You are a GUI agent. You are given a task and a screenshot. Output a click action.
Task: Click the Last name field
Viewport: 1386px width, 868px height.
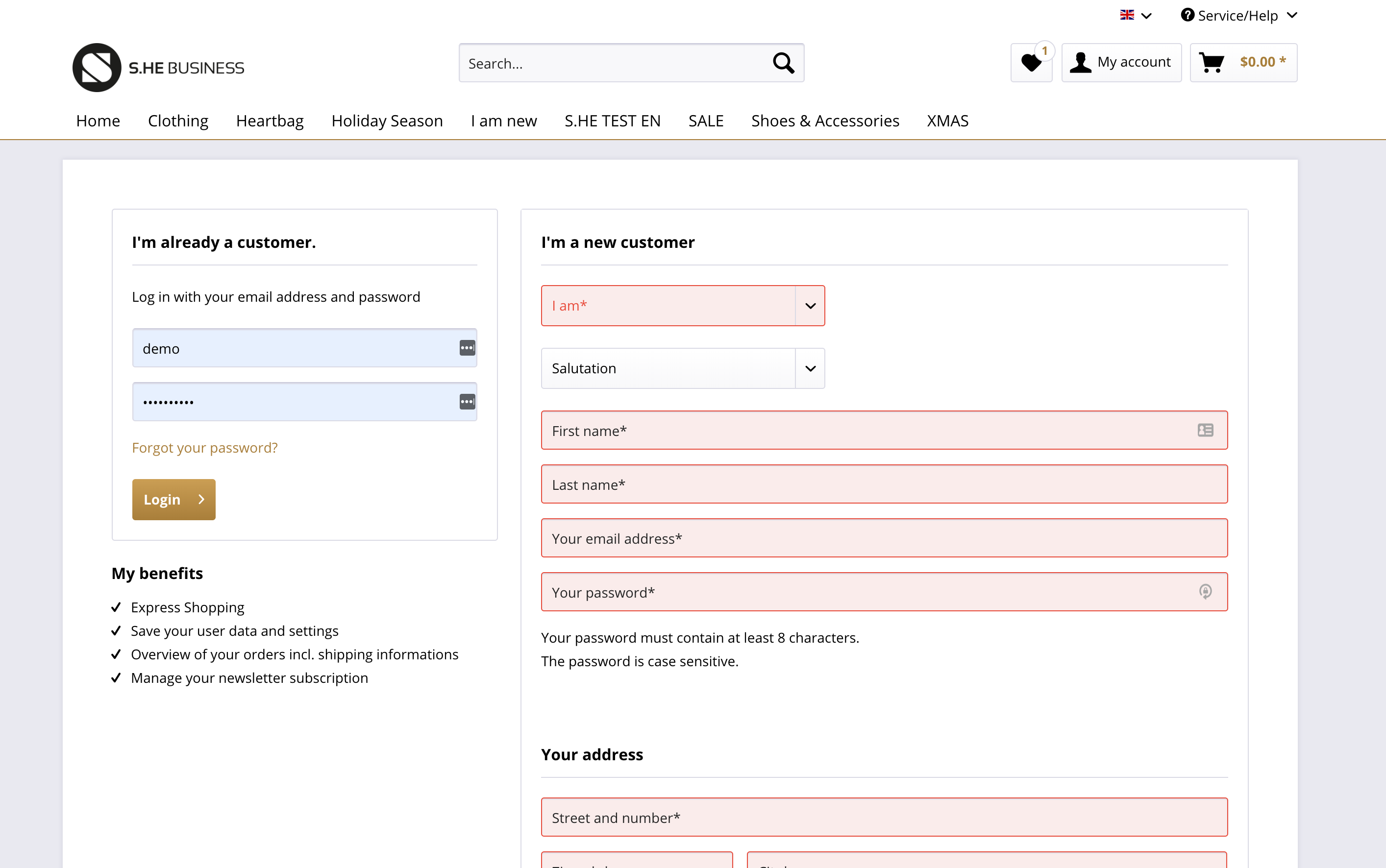click(x=884, y=484)
